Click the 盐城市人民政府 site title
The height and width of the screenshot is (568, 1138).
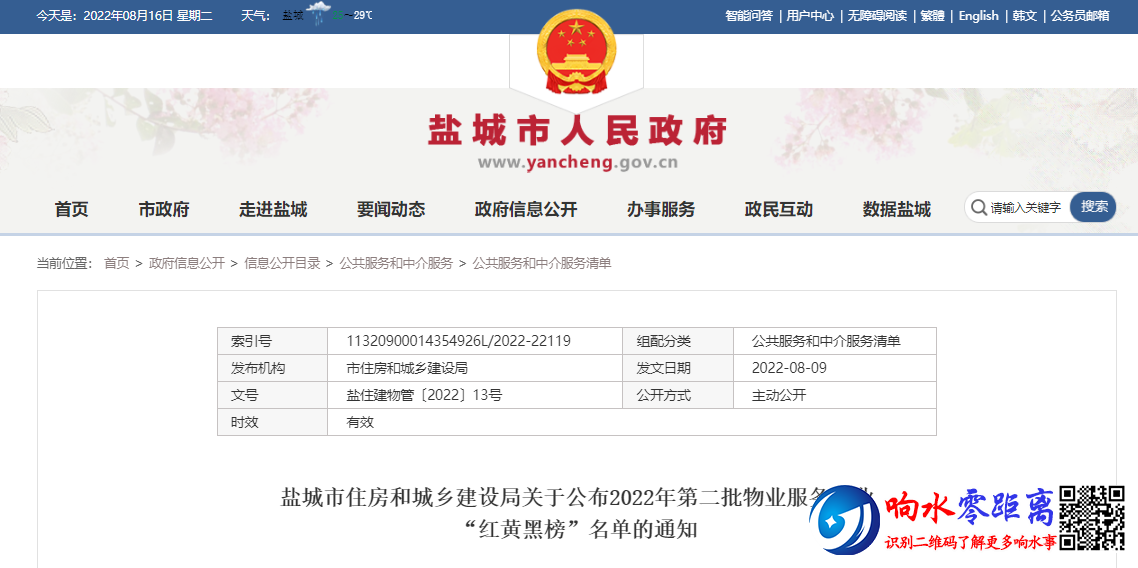[x=578, y=131]
